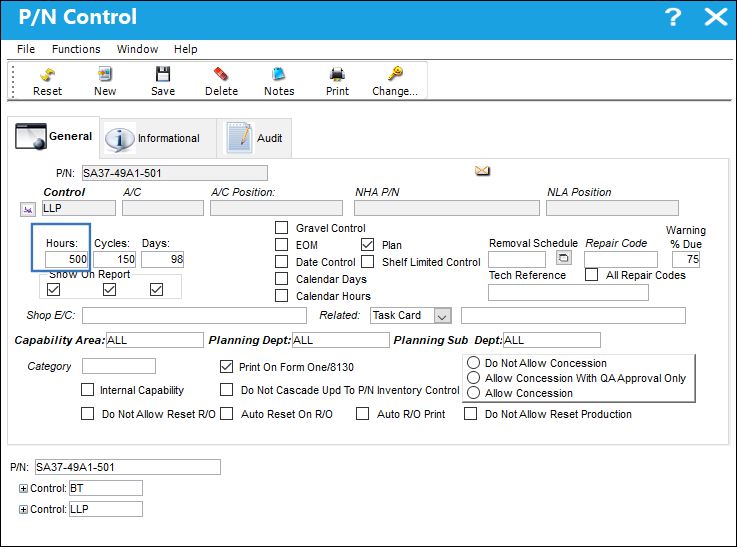Click the Planning Dept field
The width and height of the screenshot is (737, 547).
click(x=341, y=340)
